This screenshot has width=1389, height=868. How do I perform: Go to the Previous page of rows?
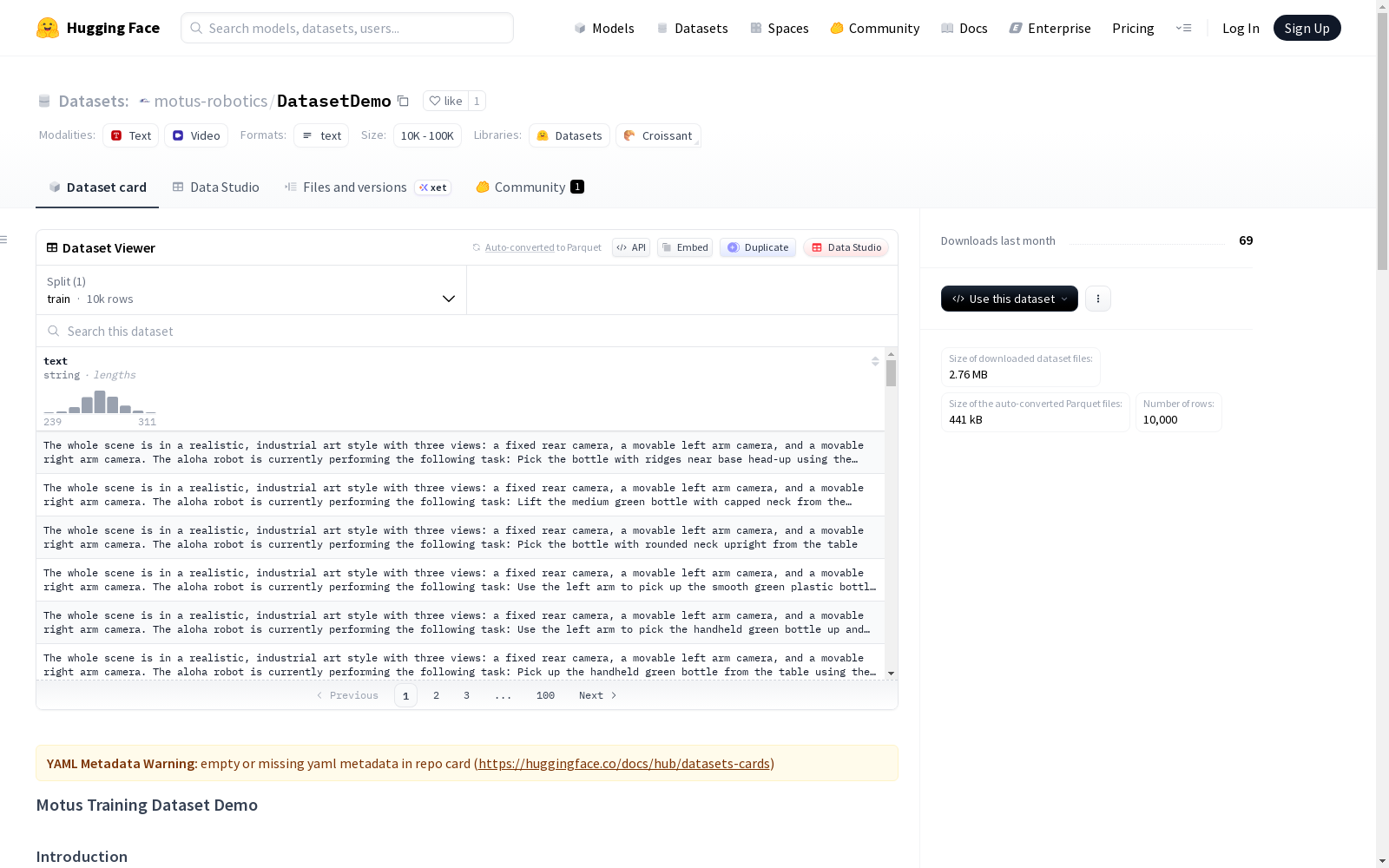[x=347, y=695]
